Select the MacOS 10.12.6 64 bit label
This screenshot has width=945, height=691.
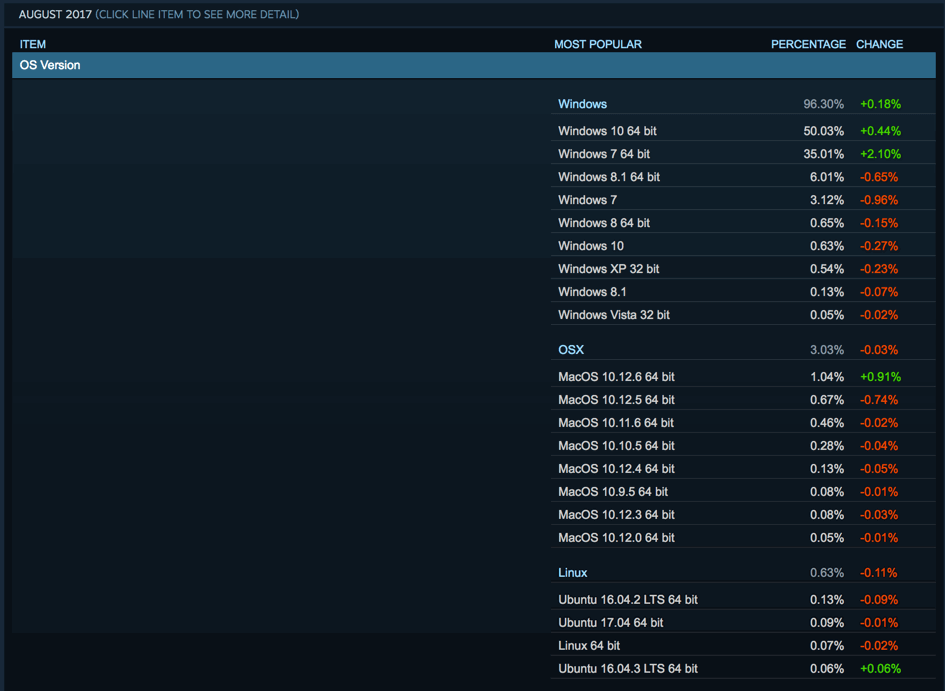click(x=616, y=377)
